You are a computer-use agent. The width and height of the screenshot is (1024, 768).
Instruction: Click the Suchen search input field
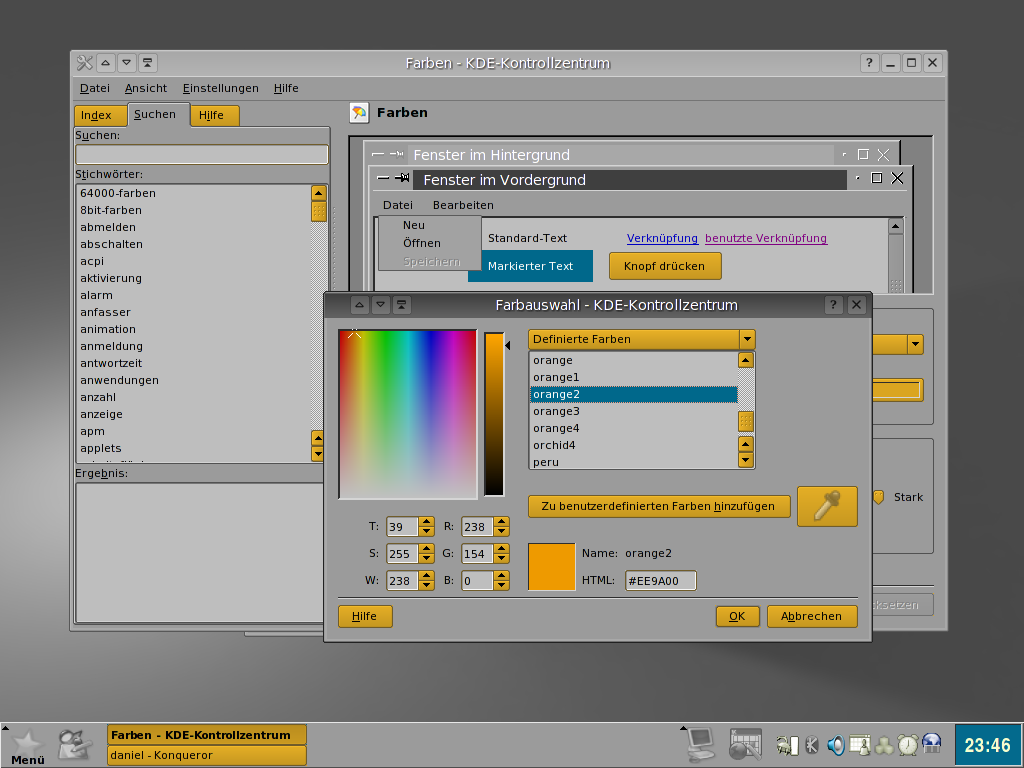[202, 154]
